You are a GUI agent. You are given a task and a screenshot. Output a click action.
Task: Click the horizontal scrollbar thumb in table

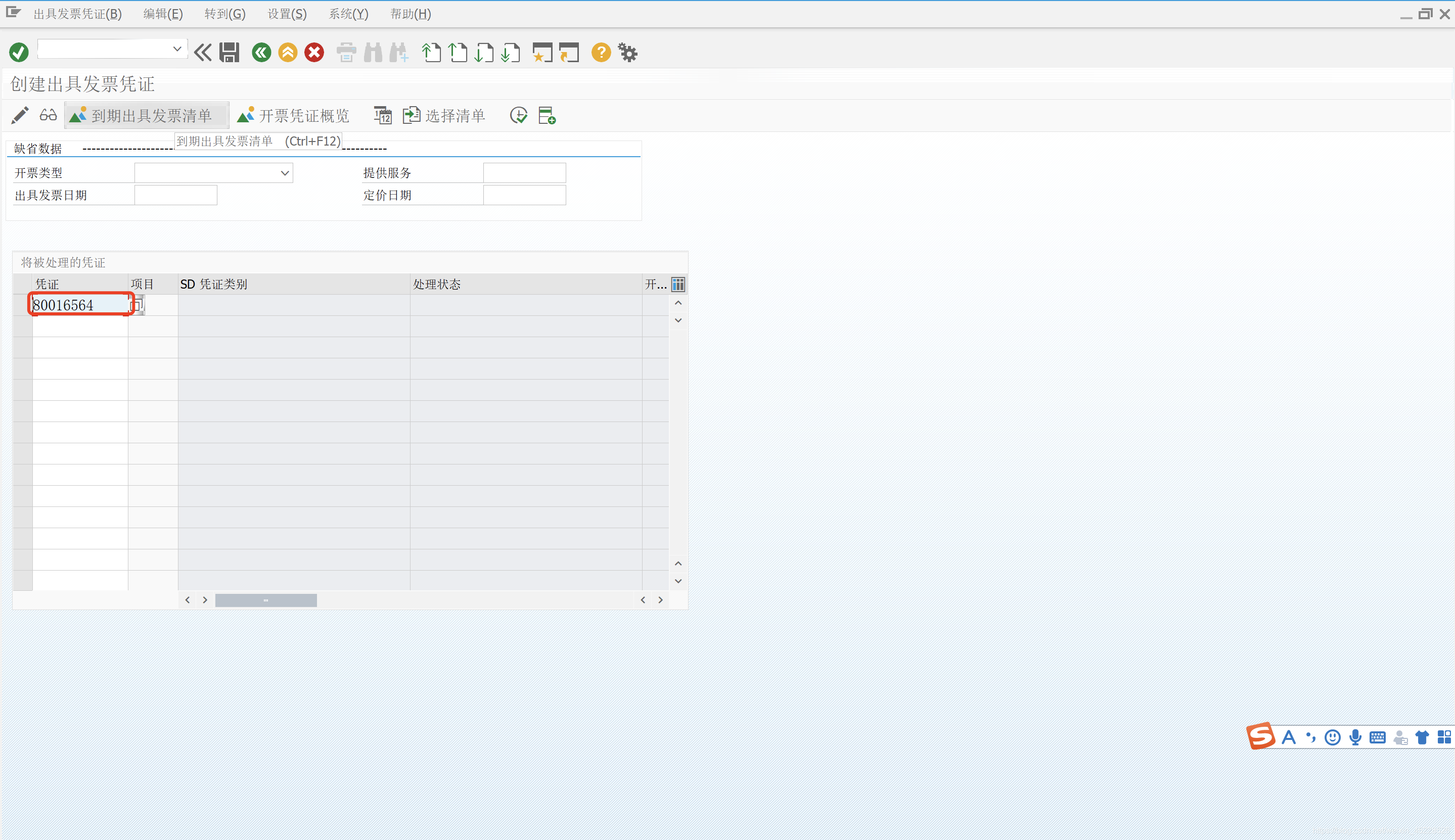click(265, 600)
